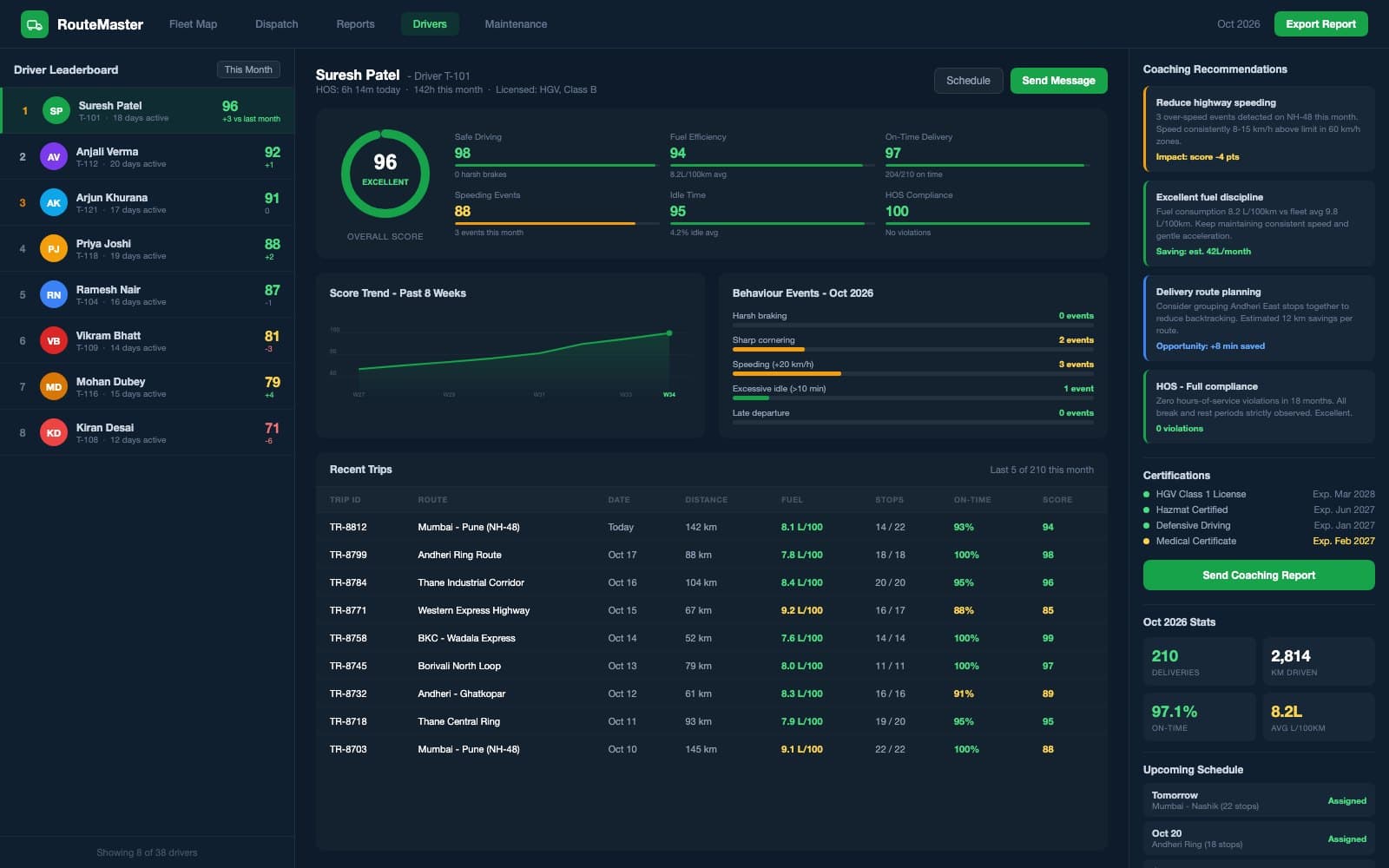The width and height of the screenshot is (1389, 868).
Task: Sort by the DISTANCE column header
Action: [x=707, y=500]
